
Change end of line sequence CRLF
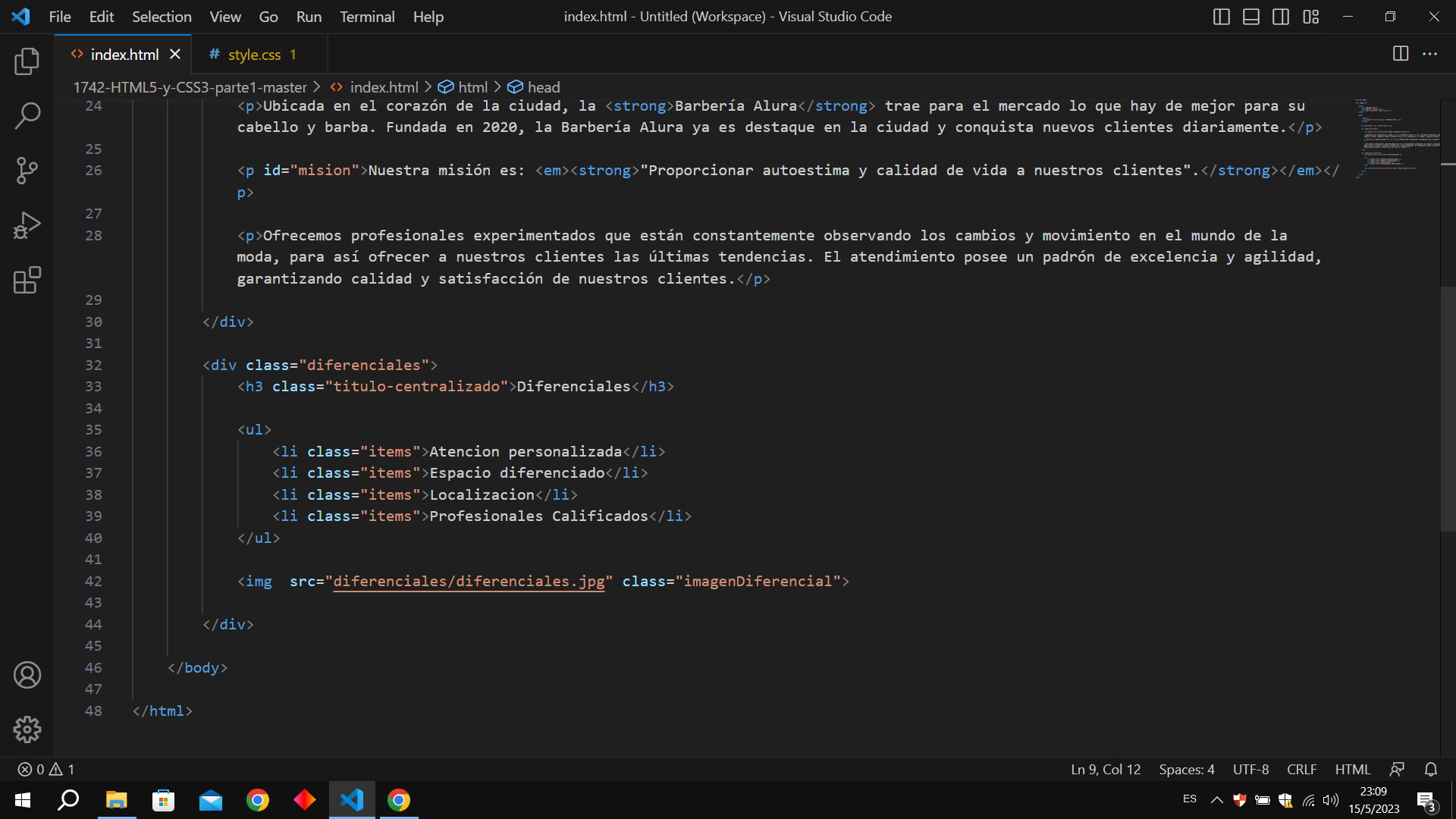click(x=1302, y=770)
